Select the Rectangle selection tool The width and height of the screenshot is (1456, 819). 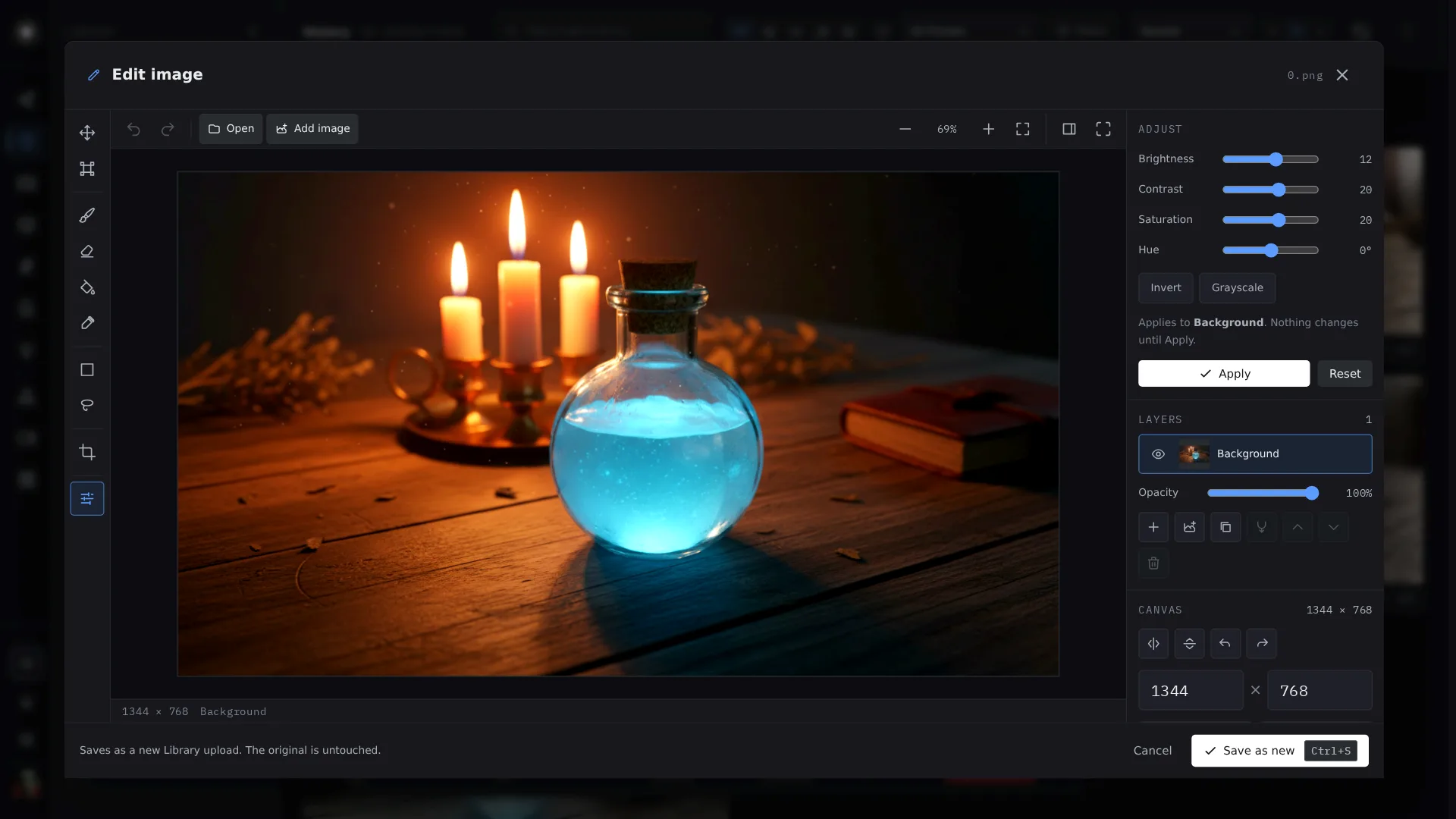(x=87, y=369)
